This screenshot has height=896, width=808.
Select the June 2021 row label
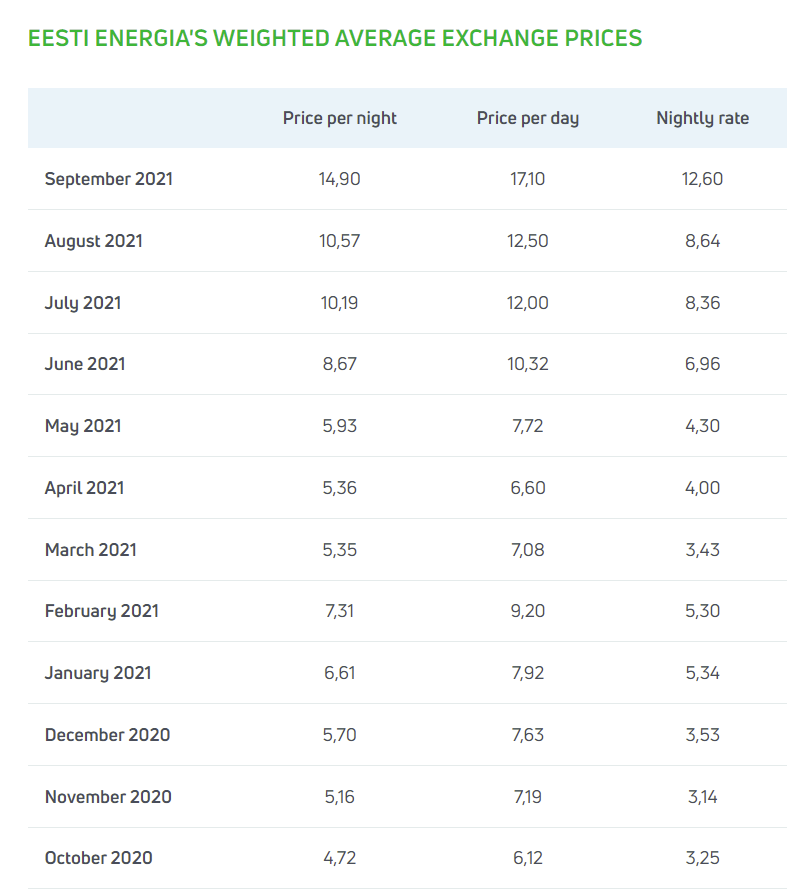coord(85,364)
